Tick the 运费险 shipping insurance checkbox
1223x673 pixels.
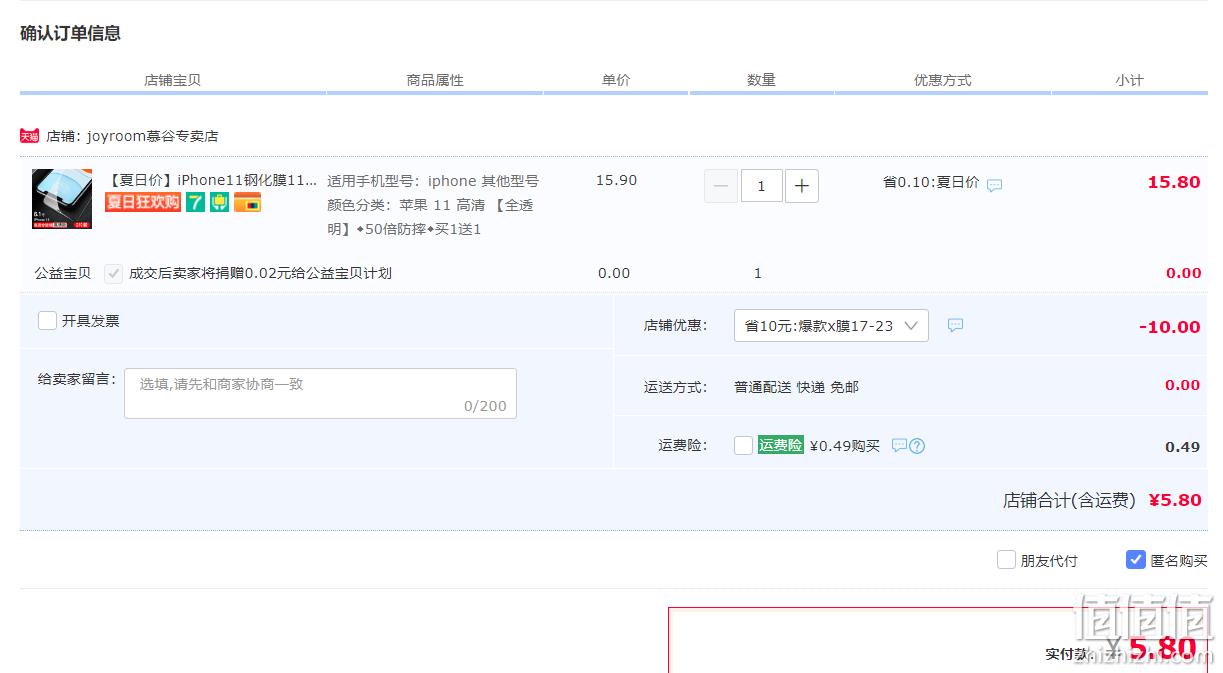743,445
